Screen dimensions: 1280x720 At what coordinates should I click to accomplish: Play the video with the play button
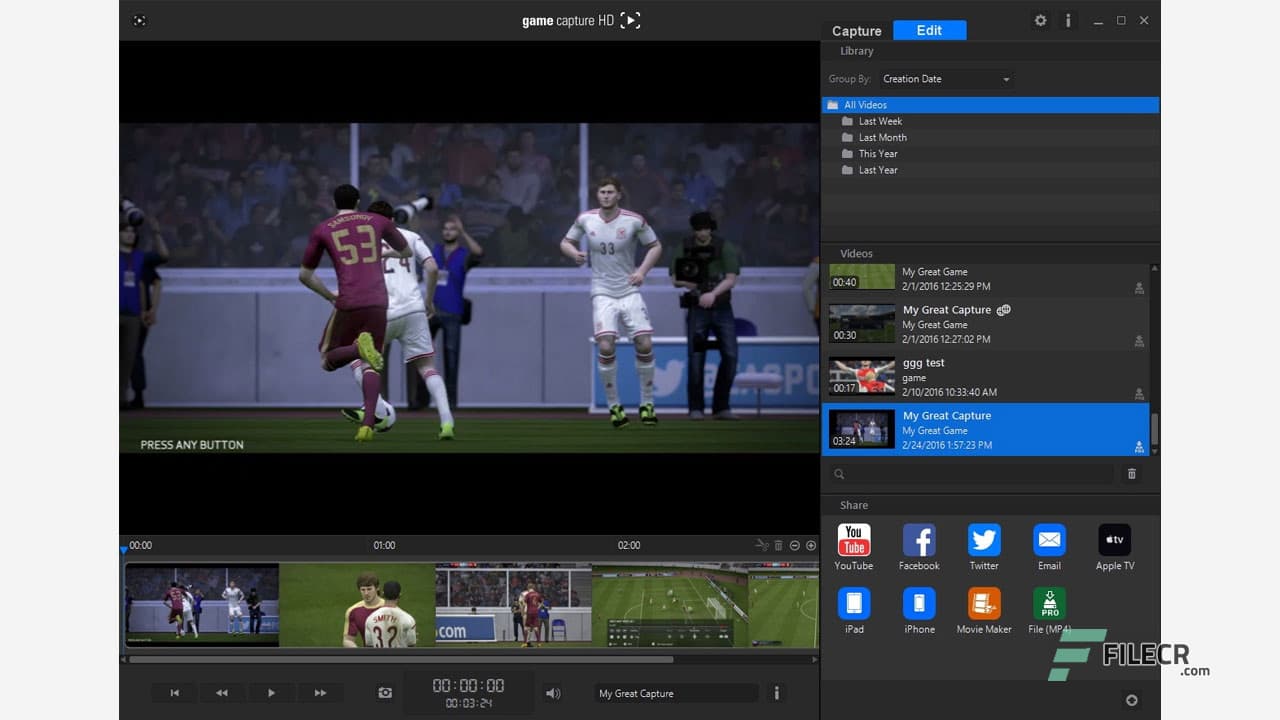(x=269, y=692)
